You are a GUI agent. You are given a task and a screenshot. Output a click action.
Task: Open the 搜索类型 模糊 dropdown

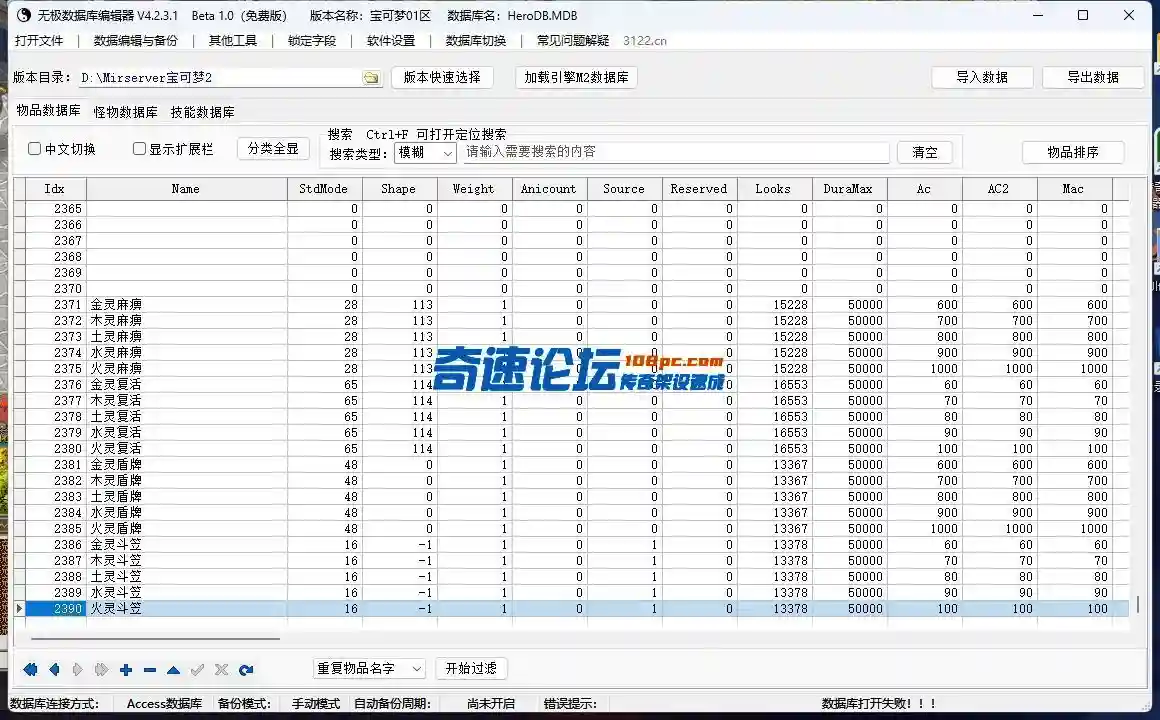[425, 152]
